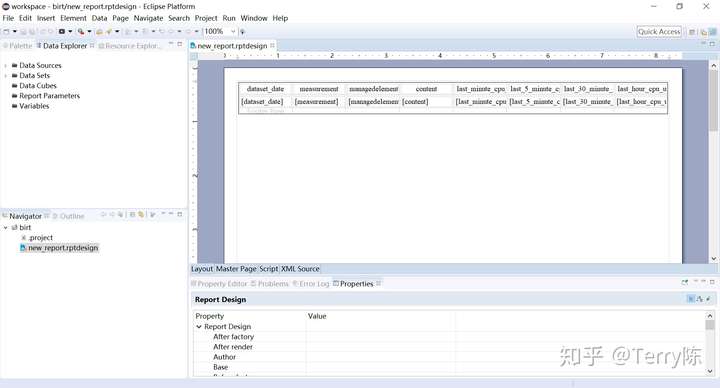Click the Link with Editor icon in Navigator
The height and width of the screenshot is (388, 720).
141,214
